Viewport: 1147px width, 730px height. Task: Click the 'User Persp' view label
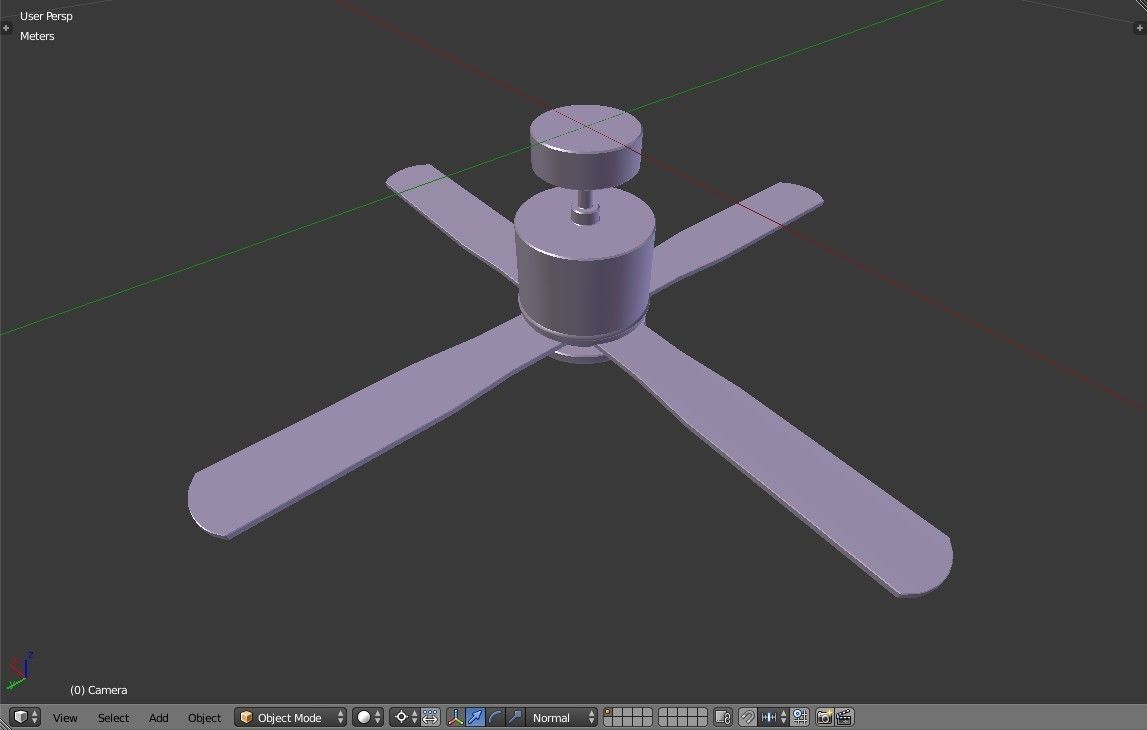coord(46,16)
